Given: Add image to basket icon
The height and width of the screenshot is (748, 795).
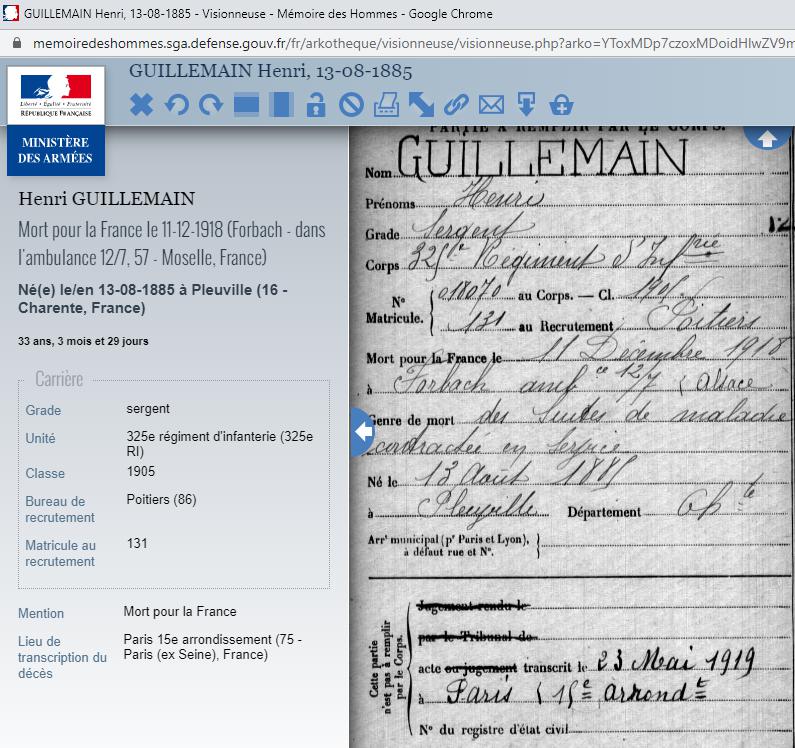Looking at the screenshot, I should click(561, 105).
